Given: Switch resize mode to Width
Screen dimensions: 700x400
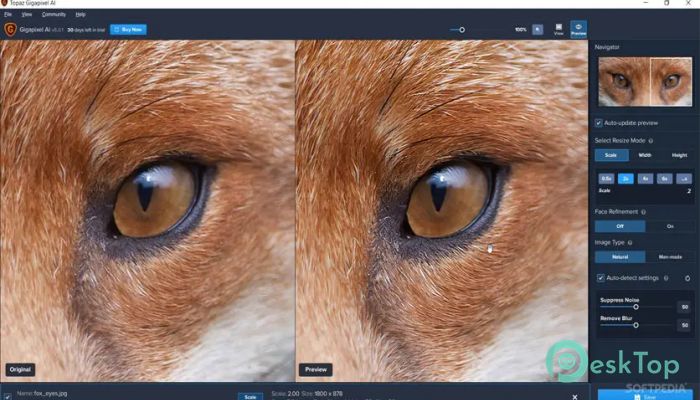Looking at the screenshot, I should (645, 155).
